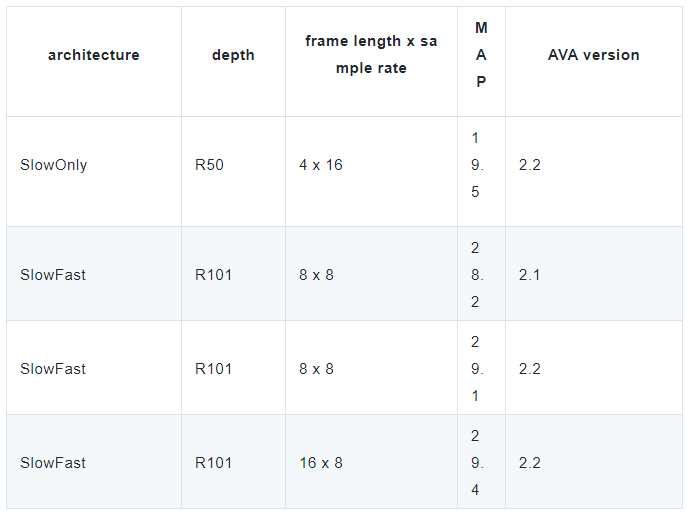Screen dimensions: 689x515
Task: Click 2.2 in the 16 x 8 row
Action: (529, 463)
